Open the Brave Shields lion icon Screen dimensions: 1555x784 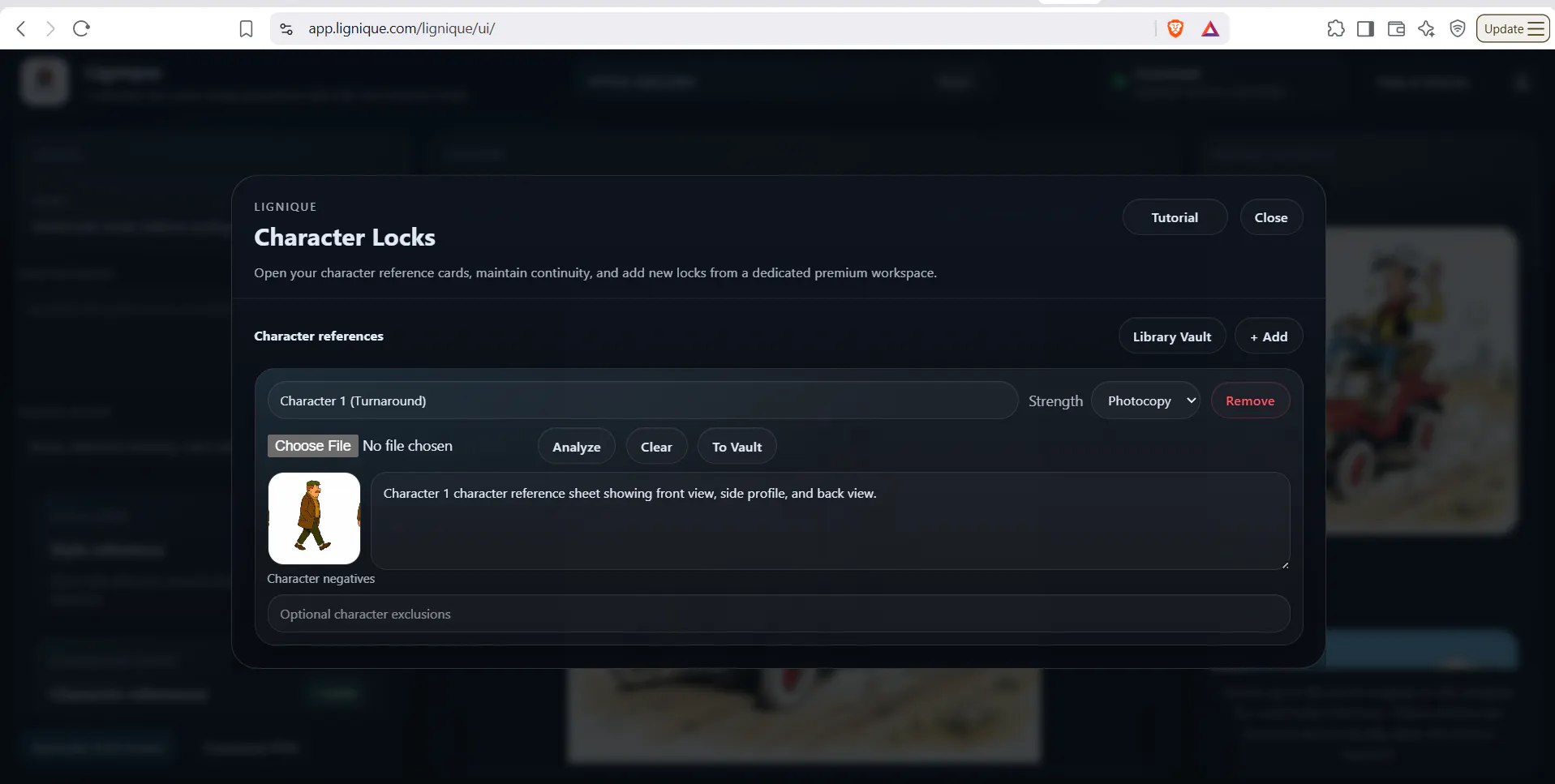coord(1175,29)
